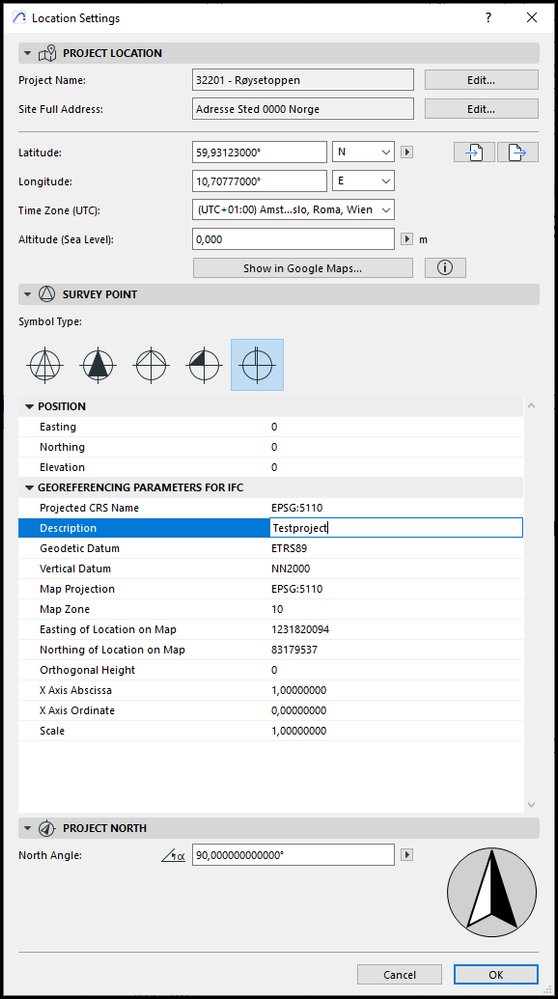Select the filled triangle survey point symbol
Screen dimensions: 558x999
click(x=97, y=365)
